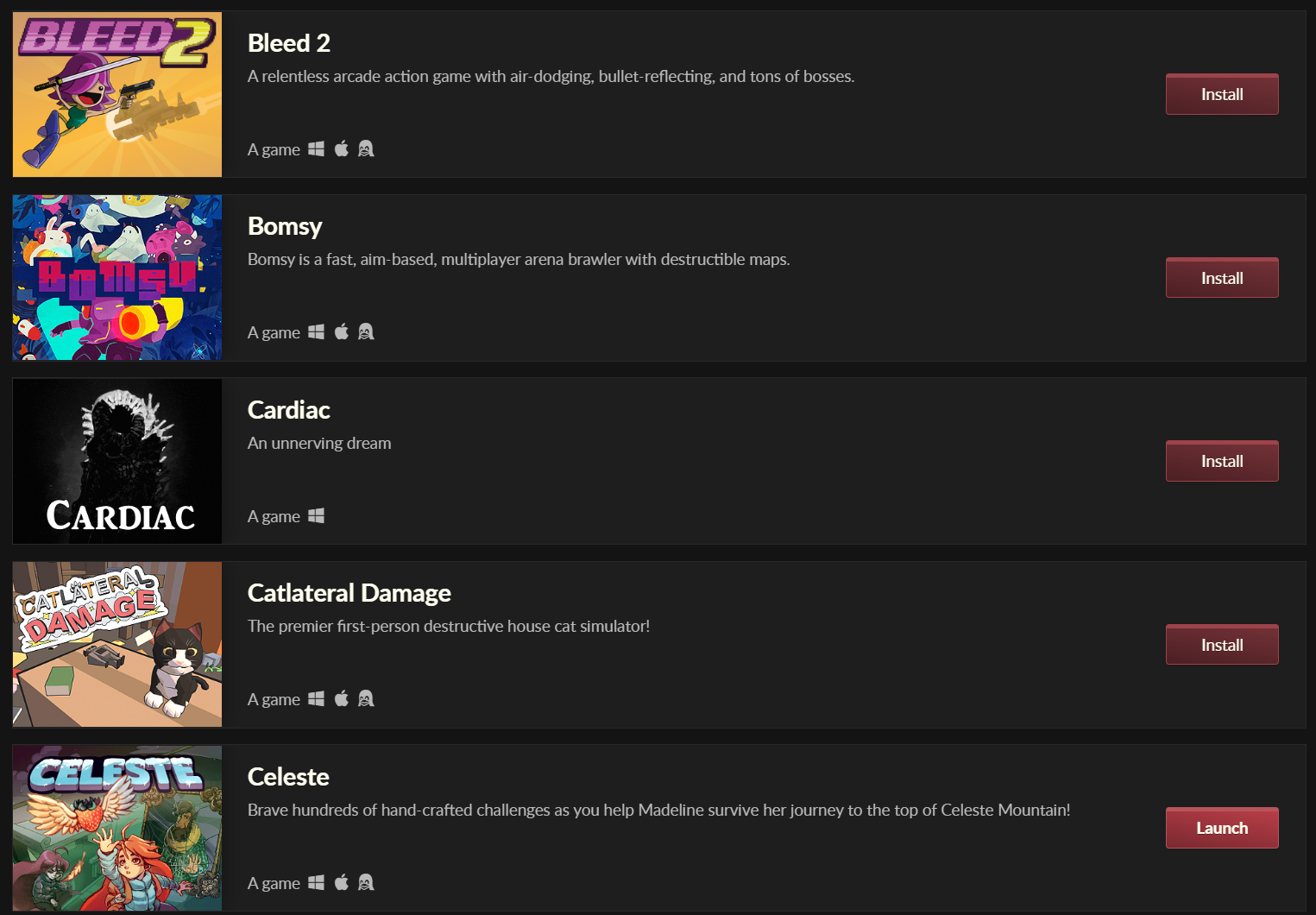Image resolution: width=1316 pixels, height=915 pixels.
Task: Click the Apple icon on the Bomsy row
Action: [x=342, y=331]
